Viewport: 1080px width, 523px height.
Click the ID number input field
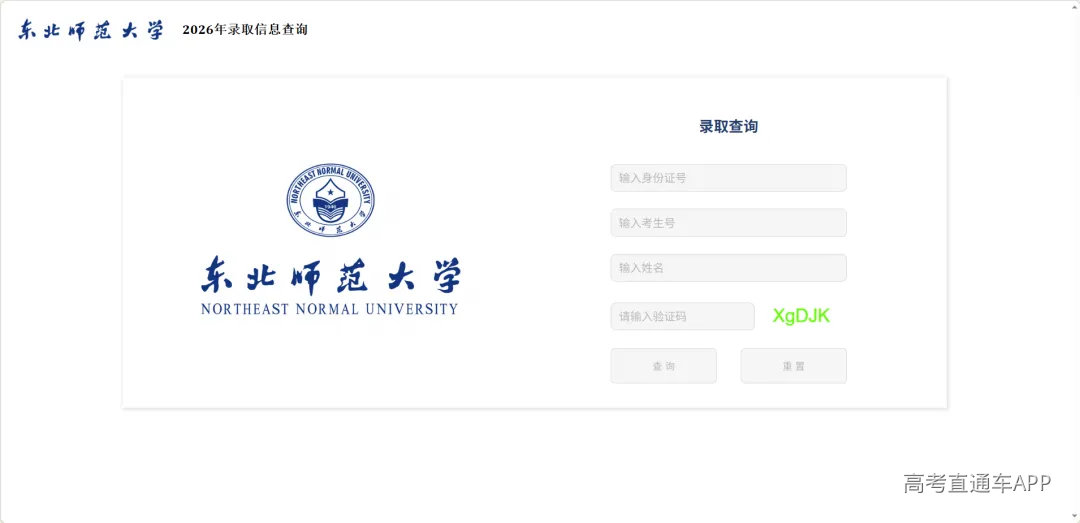point(728,178)
